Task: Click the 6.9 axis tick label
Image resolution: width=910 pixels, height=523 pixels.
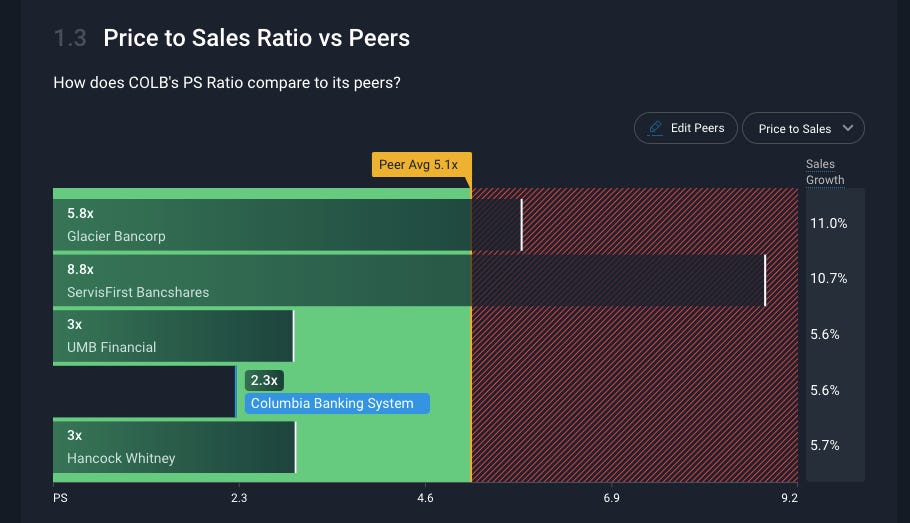Action: (611, 498)
